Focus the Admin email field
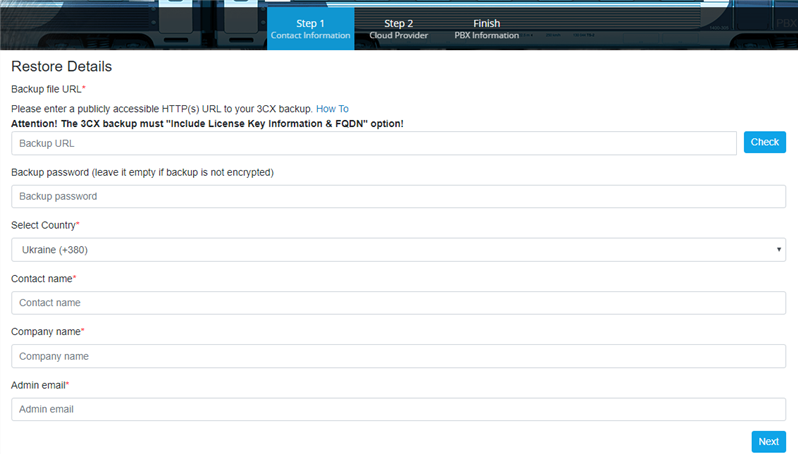 coord(398,409)
